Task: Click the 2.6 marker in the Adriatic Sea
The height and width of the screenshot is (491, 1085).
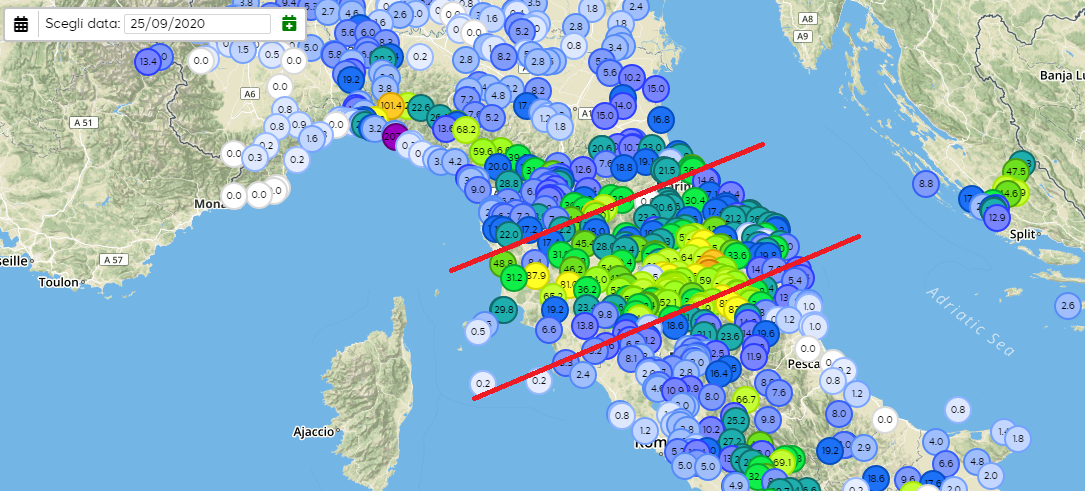Action: click(1067, 305)
